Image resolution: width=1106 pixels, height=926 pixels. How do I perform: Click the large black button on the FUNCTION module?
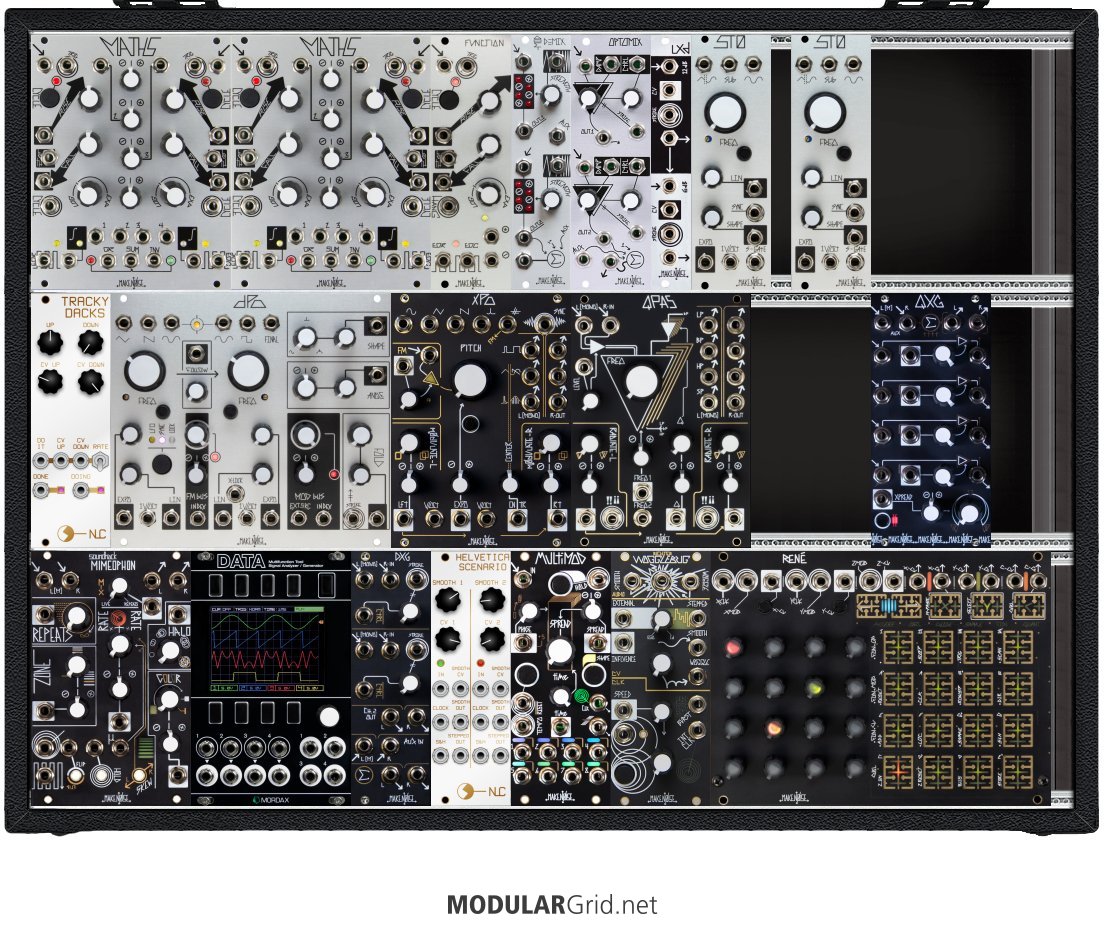pos(449,99)
